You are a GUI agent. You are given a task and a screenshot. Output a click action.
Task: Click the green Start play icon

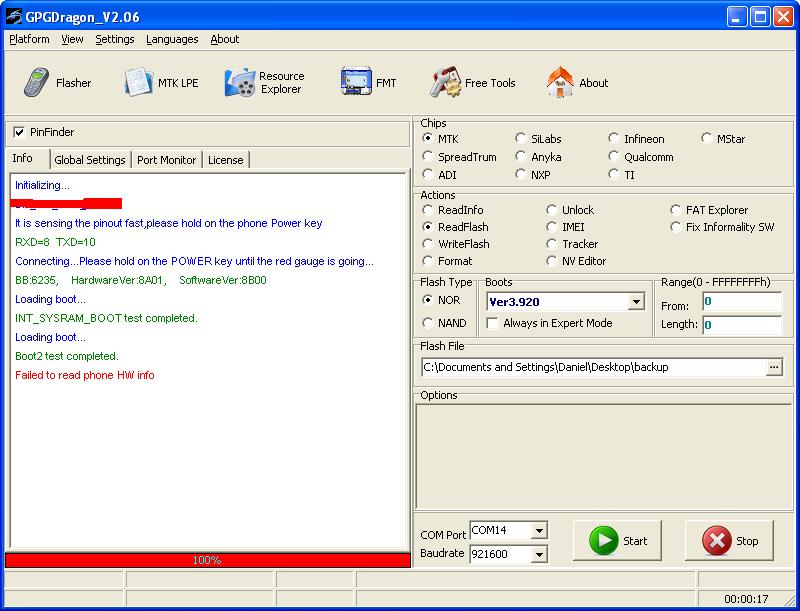604,540
